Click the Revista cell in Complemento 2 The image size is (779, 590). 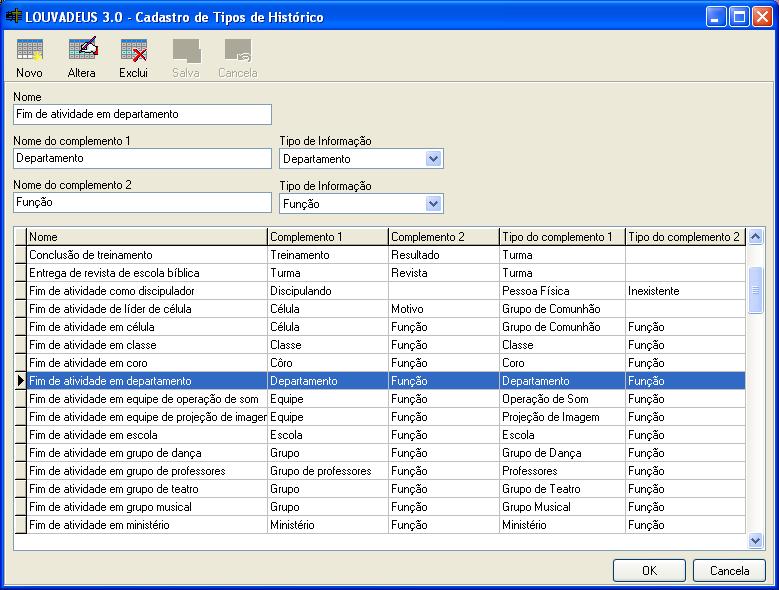[444, 273]
